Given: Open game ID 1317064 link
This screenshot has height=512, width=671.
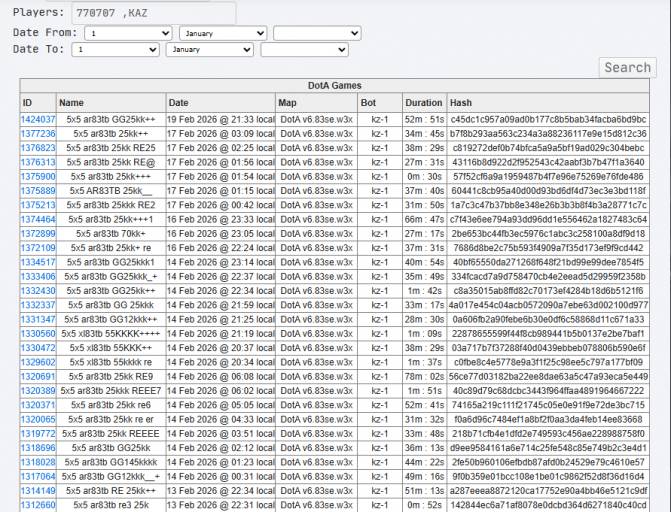Looking at the screenshot, I should click(38, 476).
